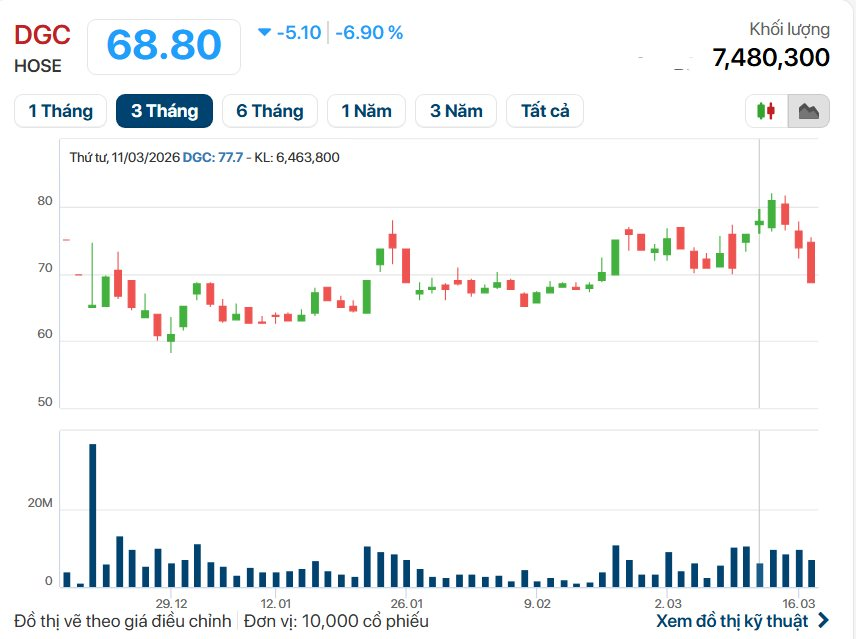
Task: Click the 16.03 date axis label
Action: (x=799, y=603)
